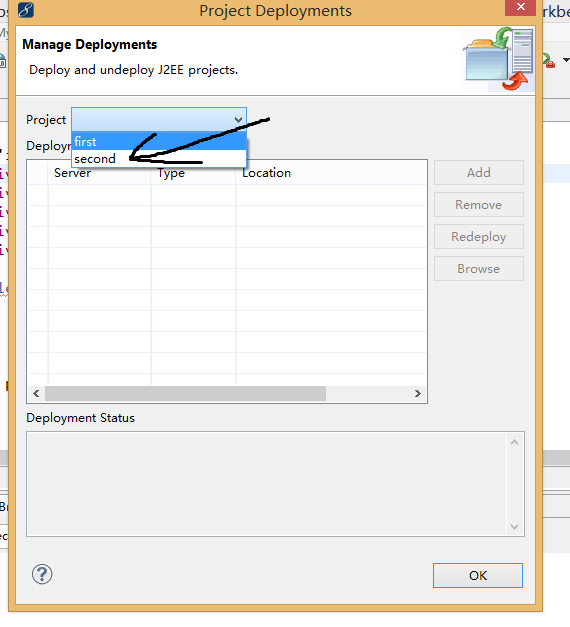Open the toolbar dropdown arrow behind the dialog
This screenshot has height=627, width=570.
click(566, 60)
